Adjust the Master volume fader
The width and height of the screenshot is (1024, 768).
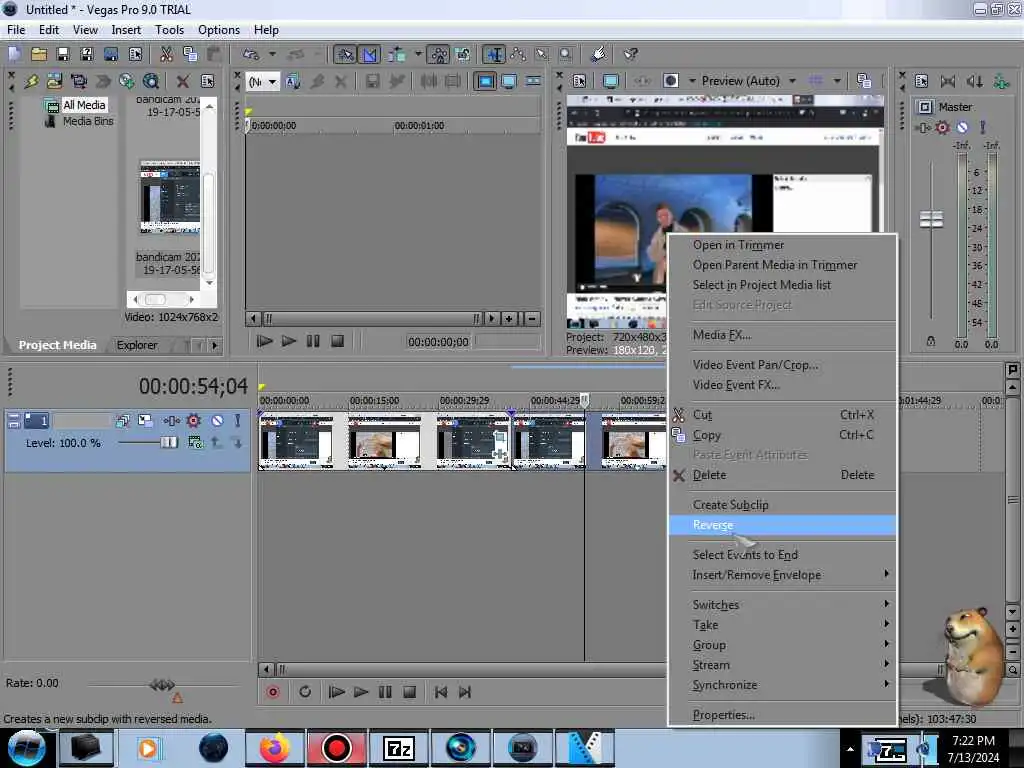(931, 219)
